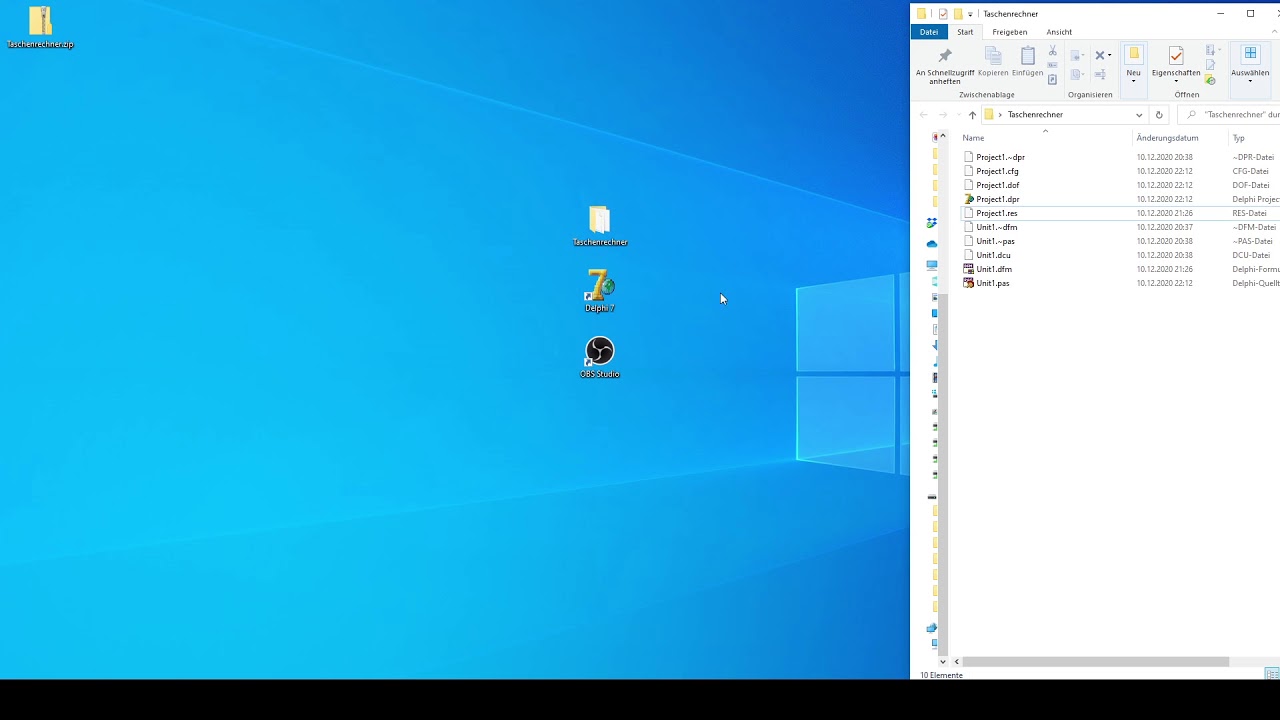
Task: Expand the Delete (X) dropdown arrow
Action: [x=1109, y=55]
